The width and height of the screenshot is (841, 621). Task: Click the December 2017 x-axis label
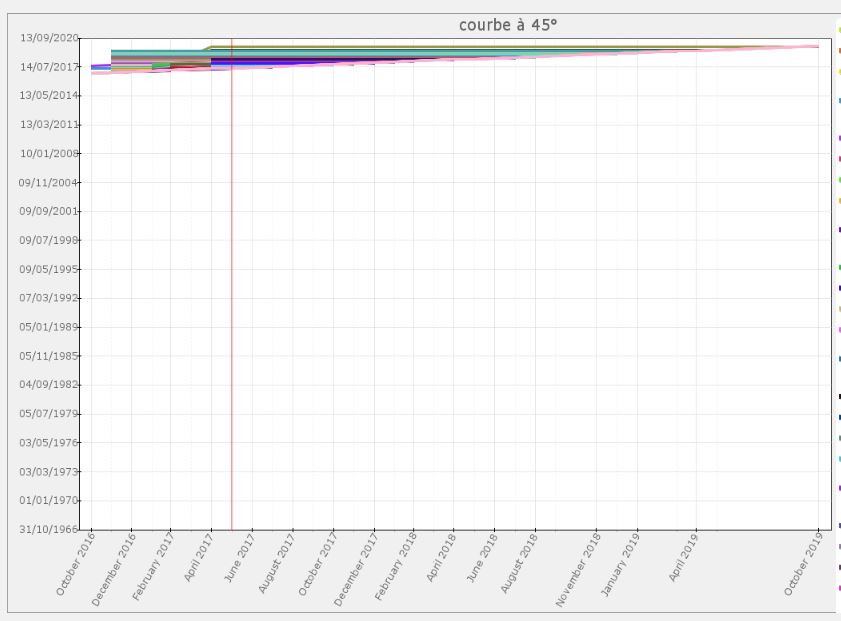coord(356,569)
